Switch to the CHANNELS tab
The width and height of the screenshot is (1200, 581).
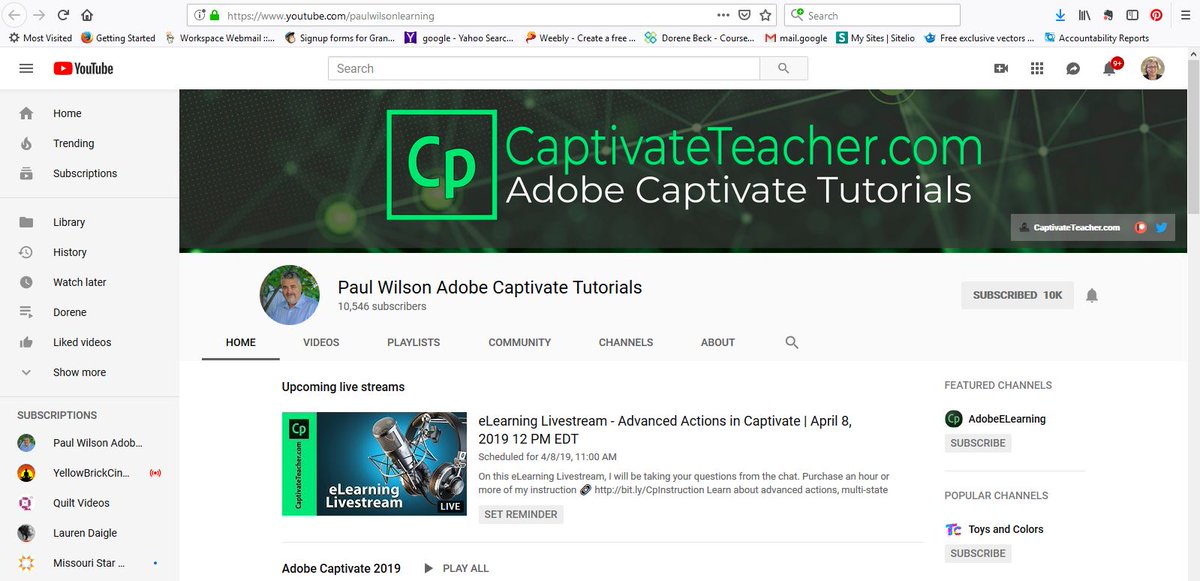coord(625,342)
